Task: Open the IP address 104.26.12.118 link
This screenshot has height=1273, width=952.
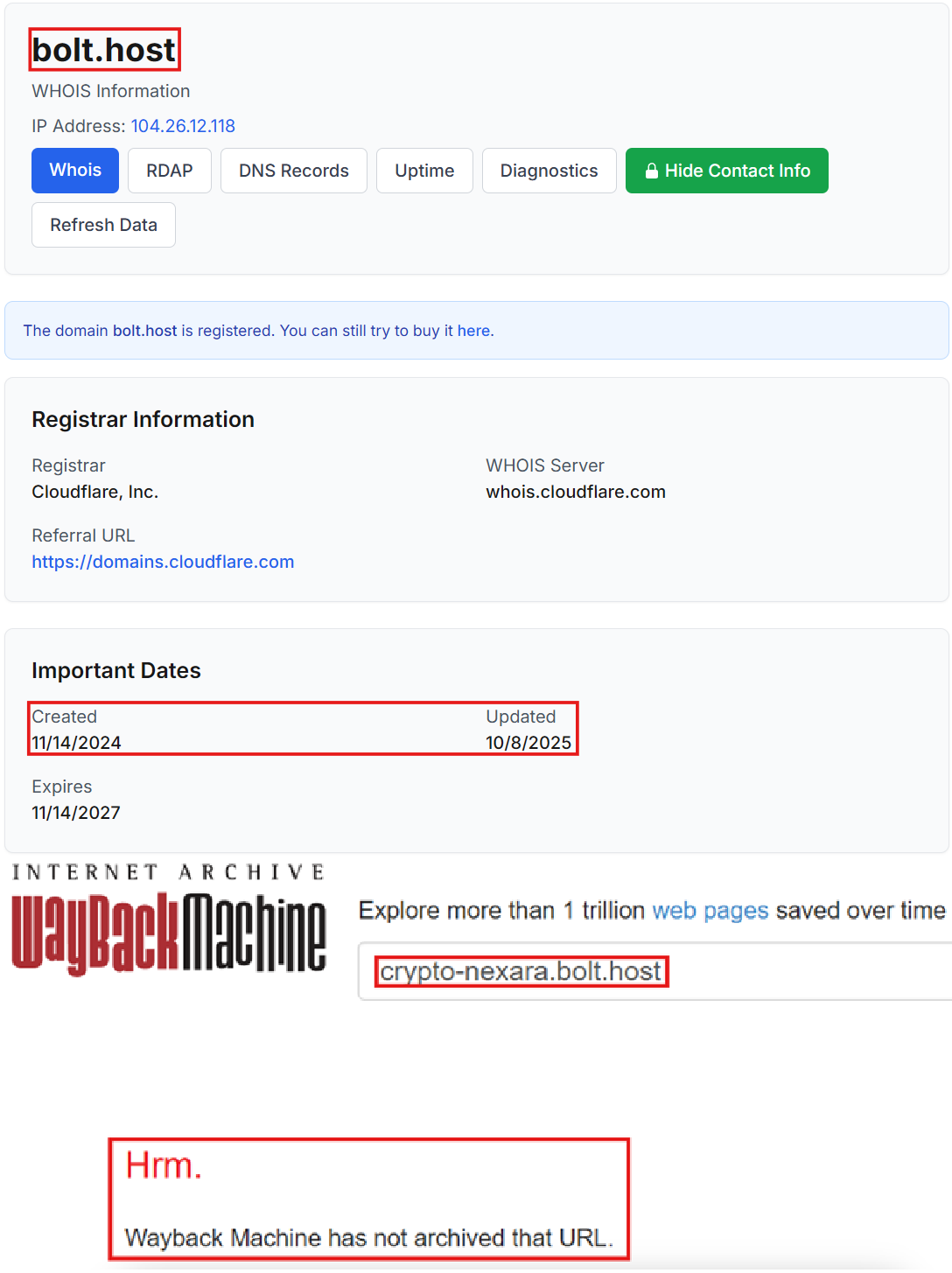Action: [183, 126]
